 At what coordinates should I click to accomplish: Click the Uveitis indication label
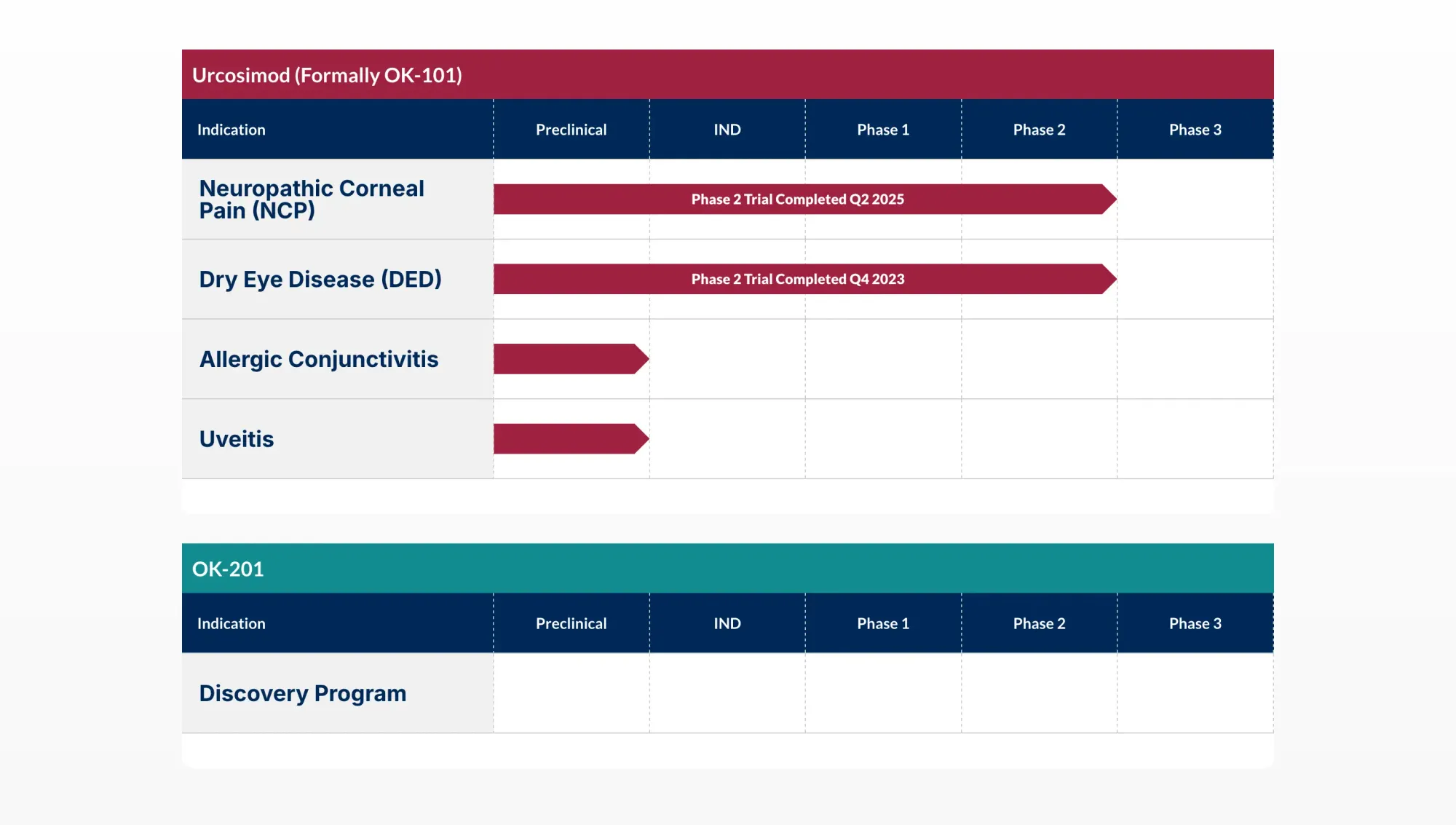coord(236,438)
